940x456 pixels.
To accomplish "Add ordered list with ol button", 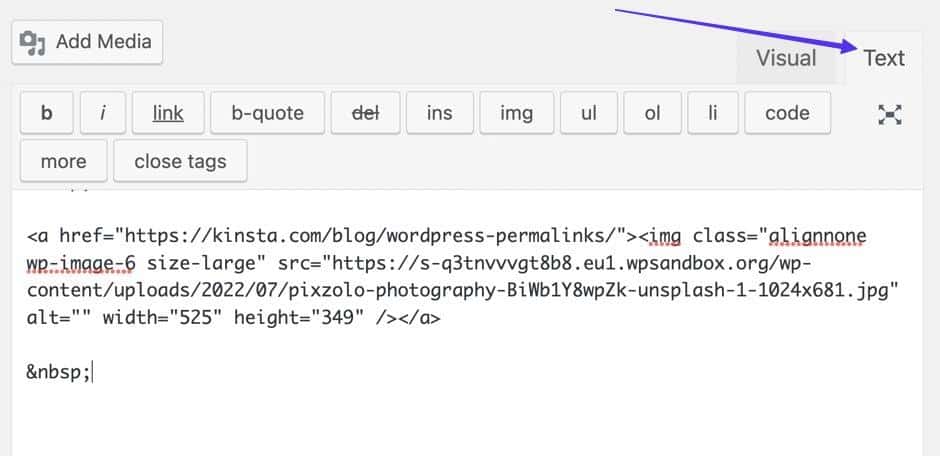I will [x=652, y=113].
